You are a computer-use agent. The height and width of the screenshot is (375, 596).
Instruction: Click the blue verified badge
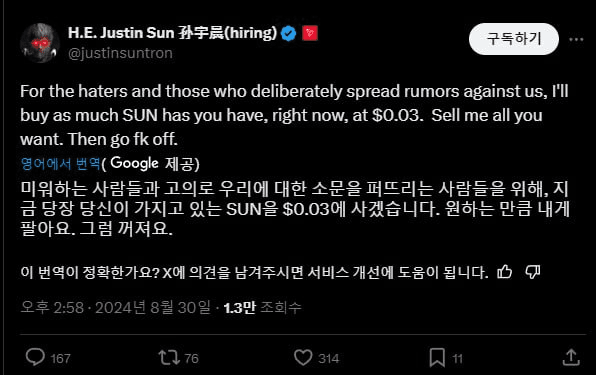(288, 33)
